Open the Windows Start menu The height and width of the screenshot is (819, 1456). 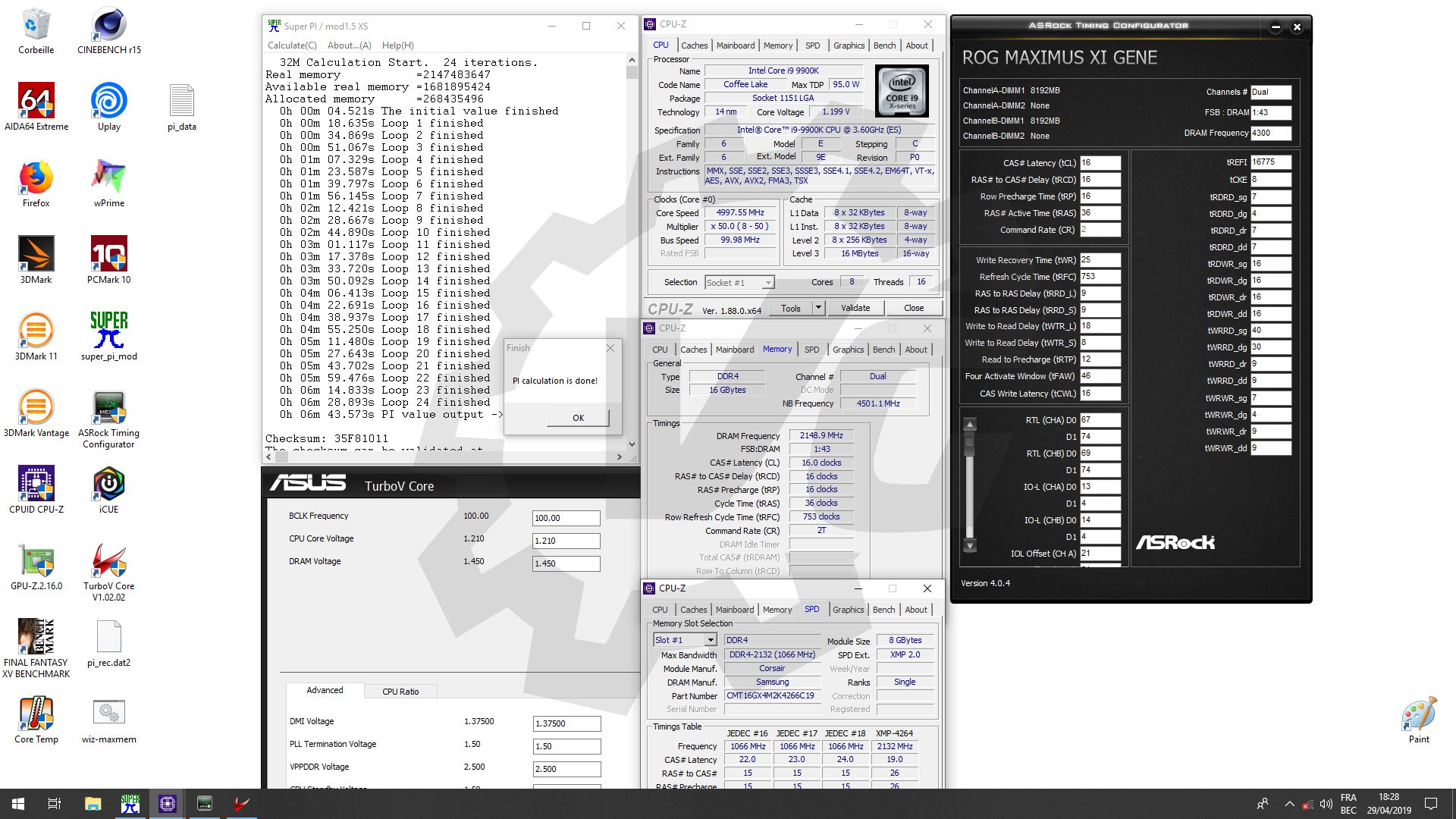[18, 804]
